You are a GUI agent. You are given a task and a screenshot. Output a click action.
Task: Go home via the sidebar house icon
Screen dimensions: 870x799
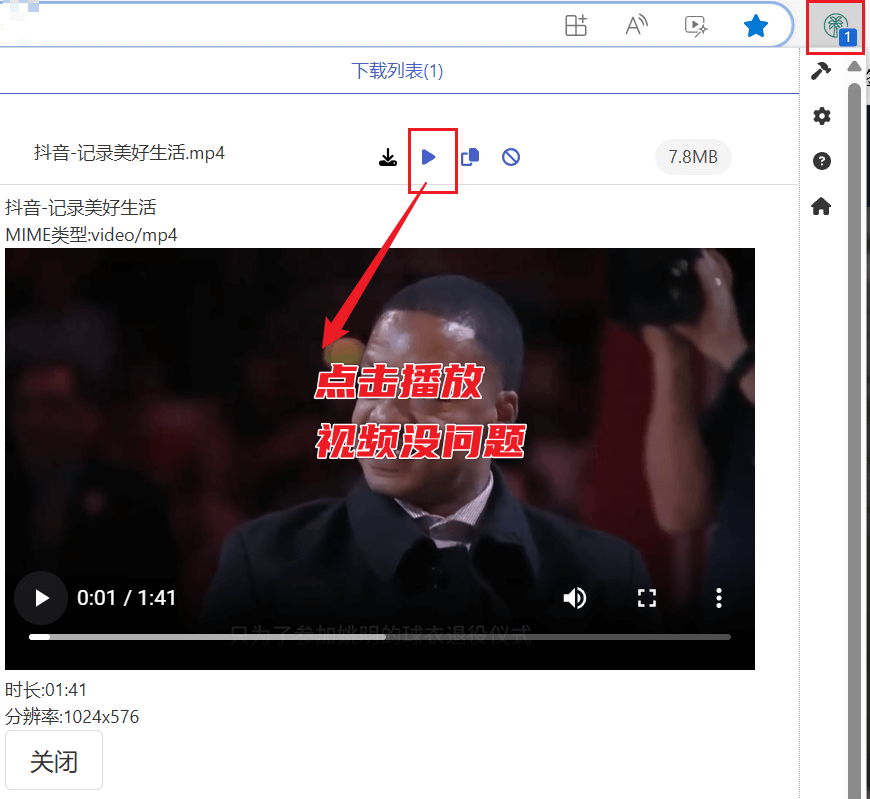tap(821, 206)
